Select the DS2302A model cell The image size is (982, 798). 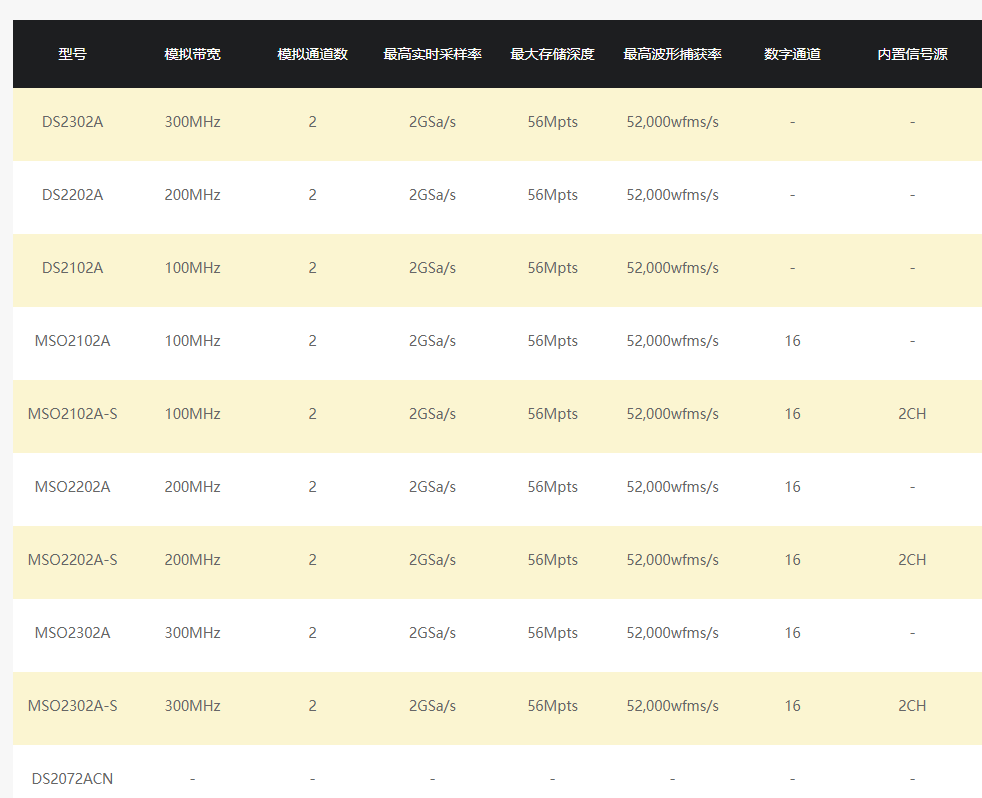pyautogui.click(x=72, y=122)
